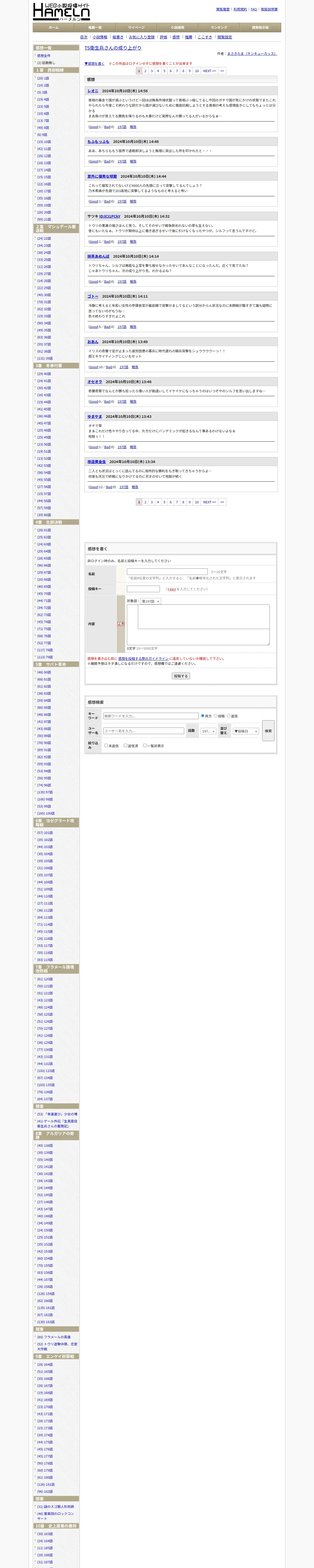Open the 小説検索 navigation tab
This screenshot has width=314, height=1568.
point(177,27)
